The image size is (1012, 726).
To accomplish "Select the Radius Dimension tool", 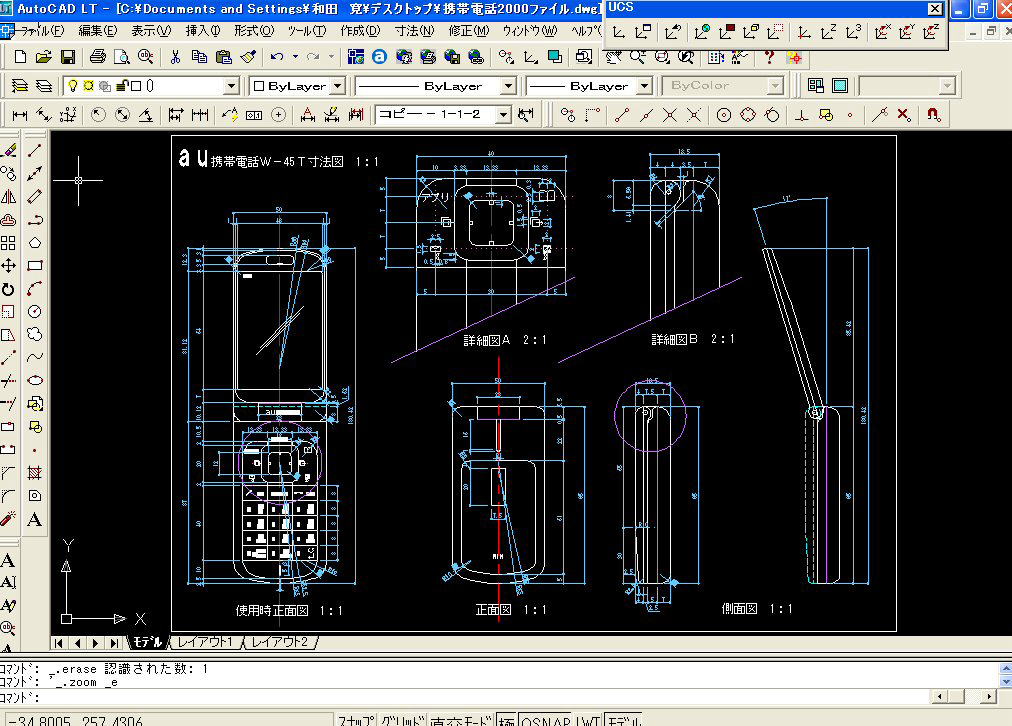I will pos(98,115).
